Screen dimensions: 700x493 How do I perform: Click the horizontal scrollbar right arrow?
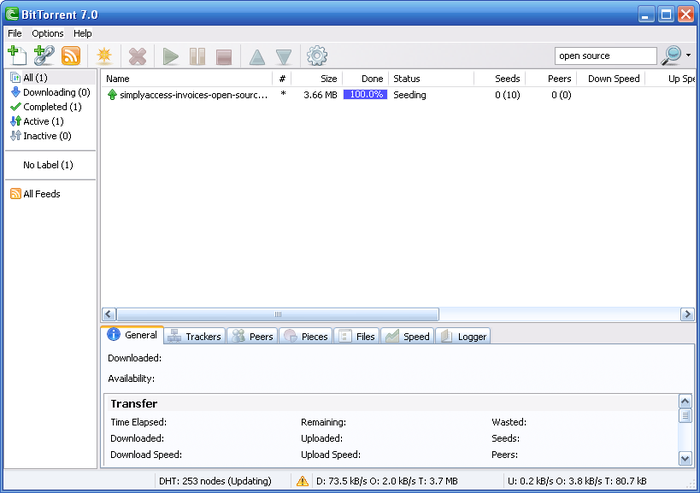(687, 314)
